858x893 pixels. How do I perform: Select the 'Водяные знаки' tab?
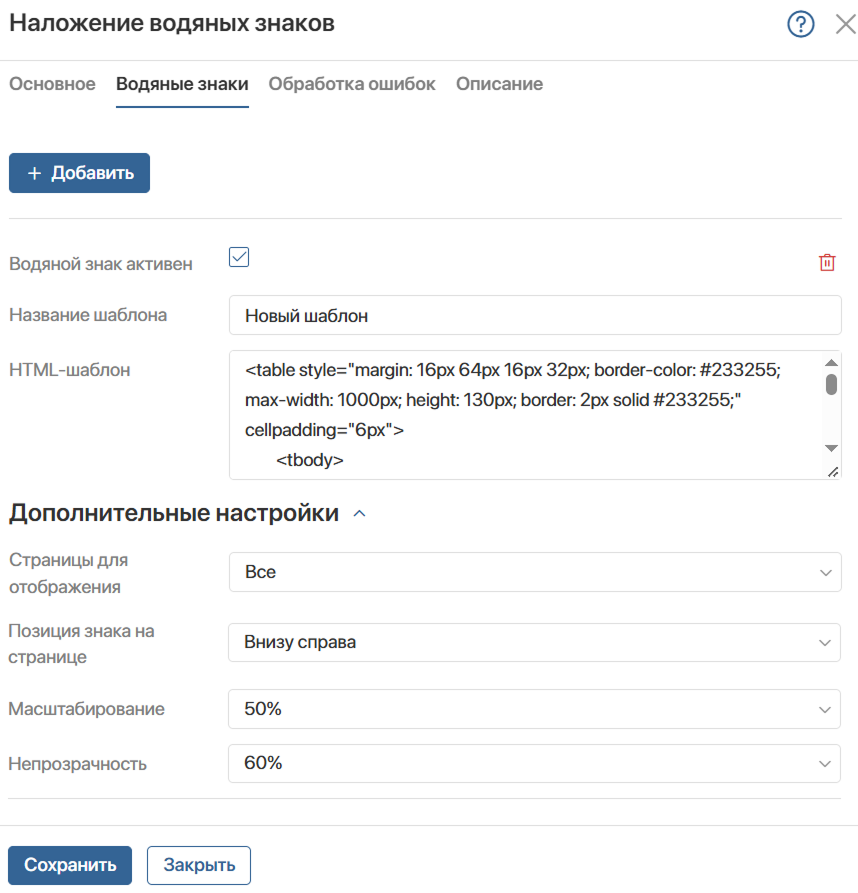[x=182, y=84]
